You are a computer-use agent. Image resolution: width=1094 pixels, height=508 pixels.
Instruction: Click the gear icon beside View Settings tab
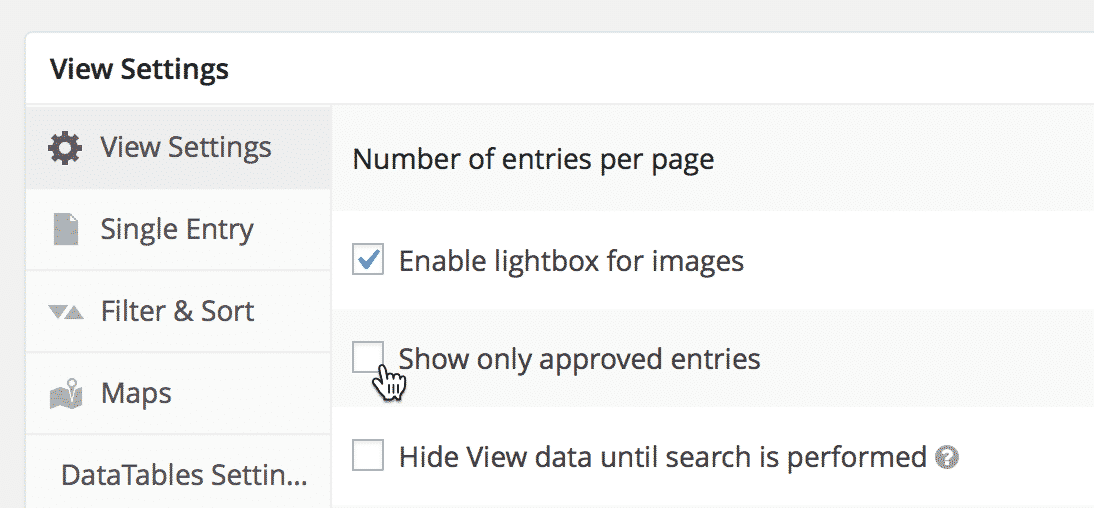tap(65, 148)
